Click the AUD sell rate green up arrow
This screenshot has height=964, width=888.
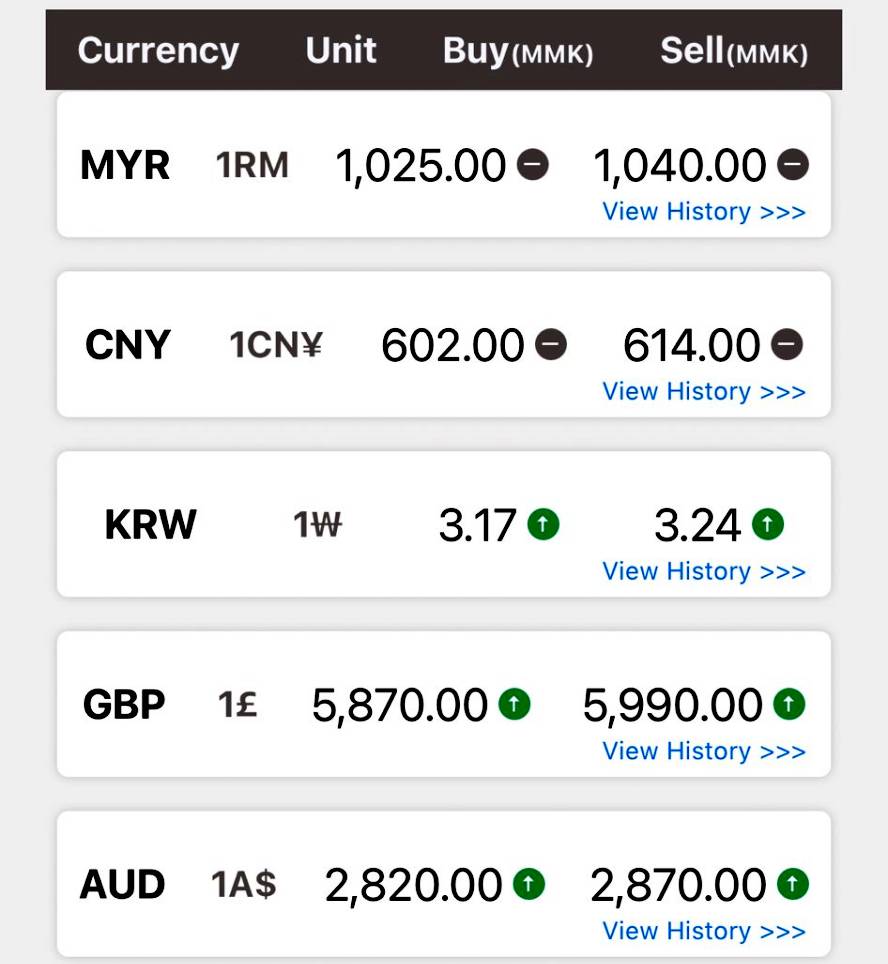coord(792,884)
